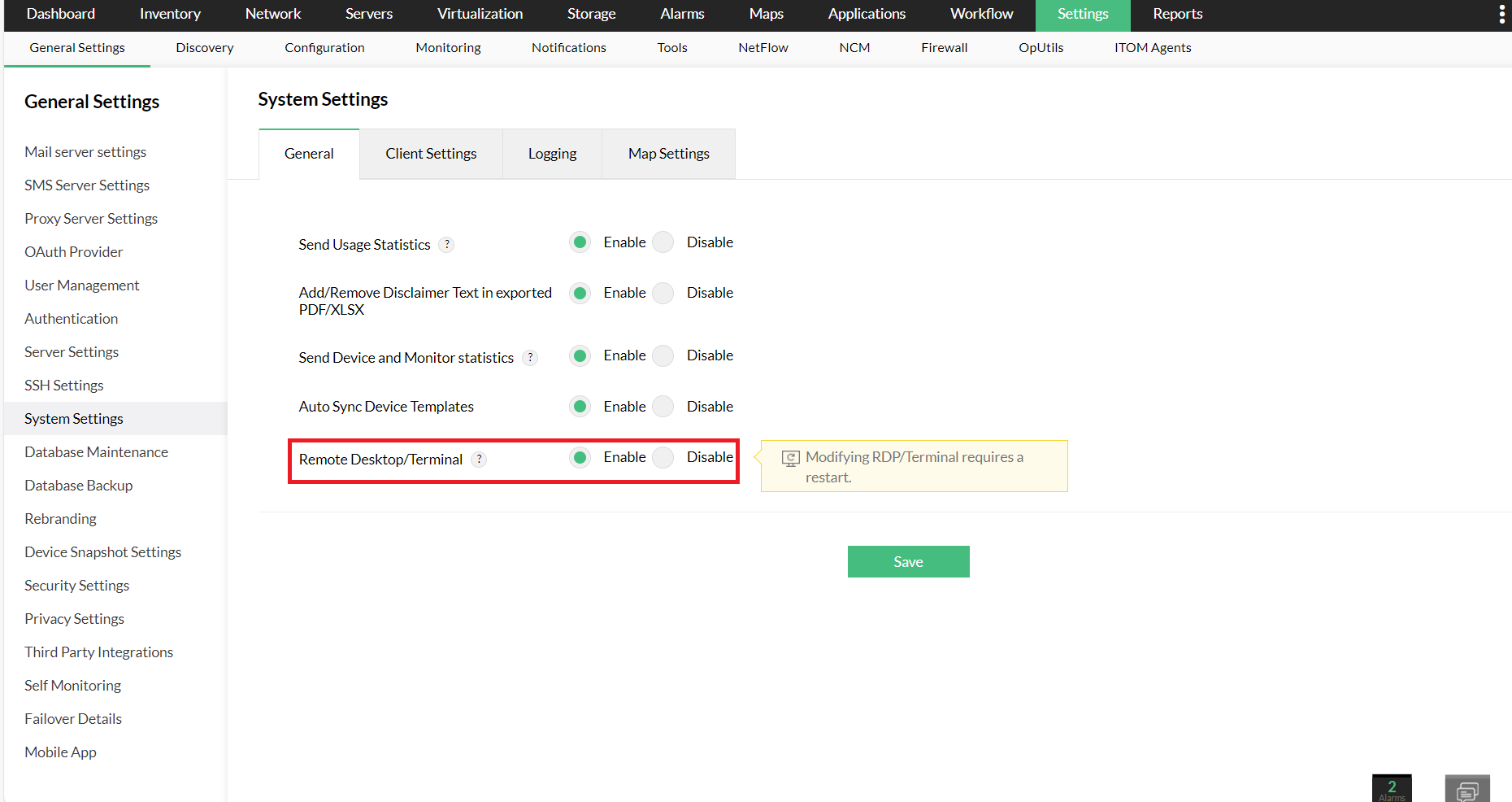Select Enable for Auto Sync Device Templates

[580, 407]
